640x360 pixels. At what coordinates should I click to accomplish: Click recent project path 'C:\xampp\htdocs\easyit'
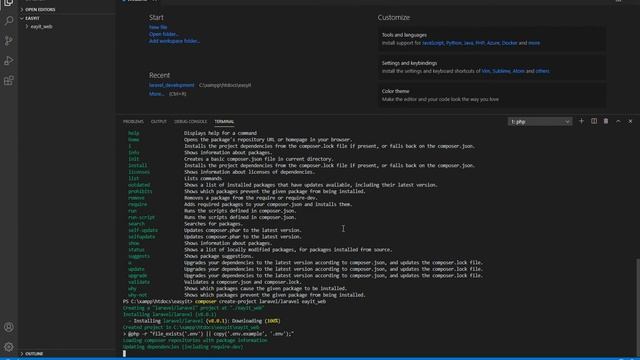[x=224, y=85]
